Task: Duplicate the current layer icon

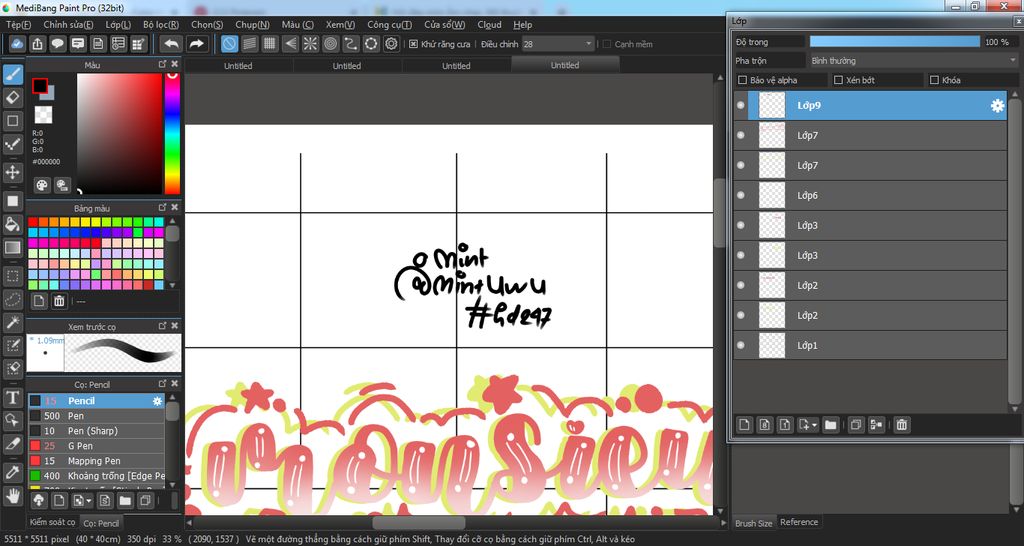Action: (856, 425)
